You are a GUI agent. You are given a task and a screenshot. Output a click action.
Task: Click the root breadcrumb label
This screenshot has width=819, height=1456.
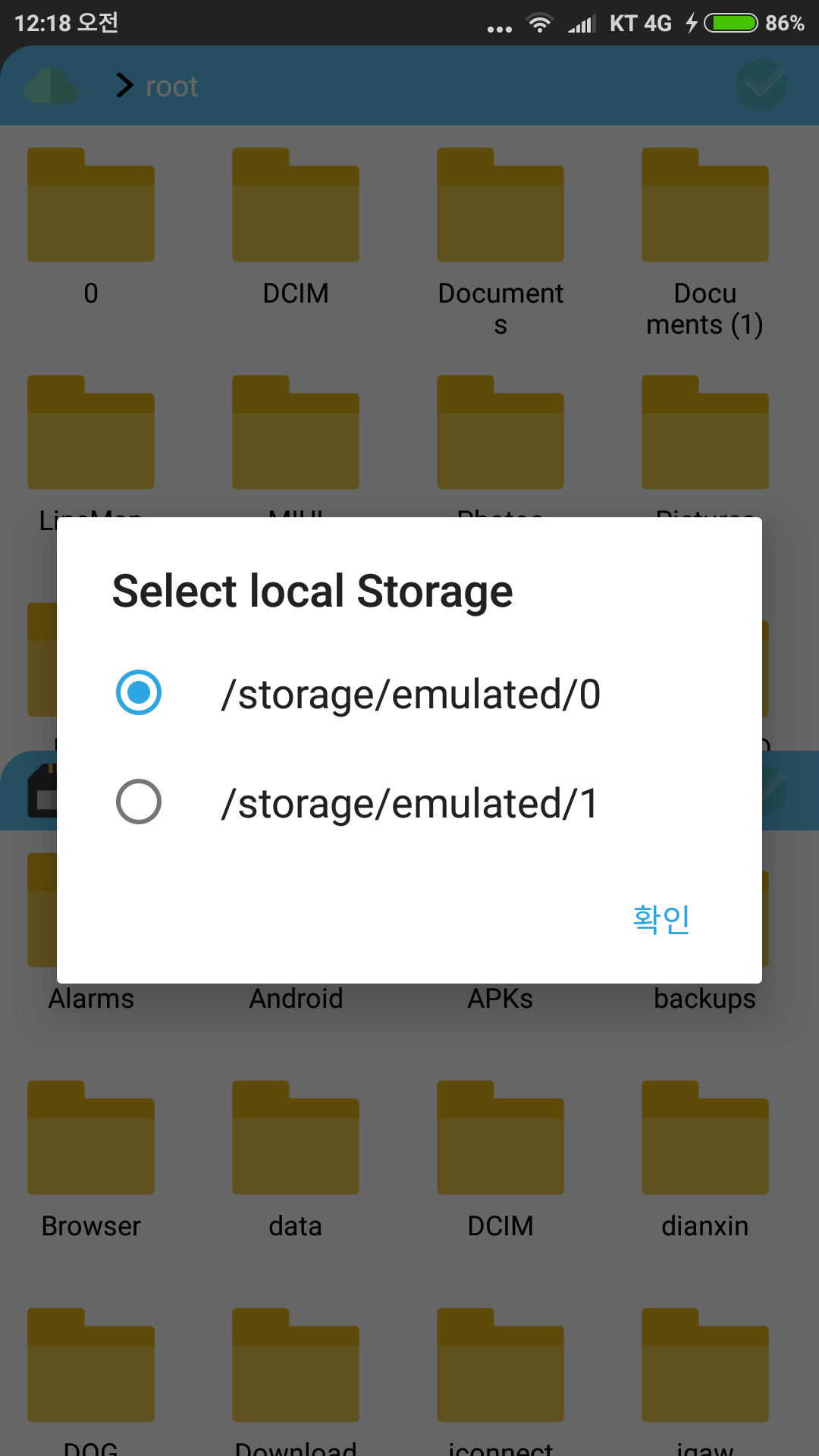(x=171, y=86)
